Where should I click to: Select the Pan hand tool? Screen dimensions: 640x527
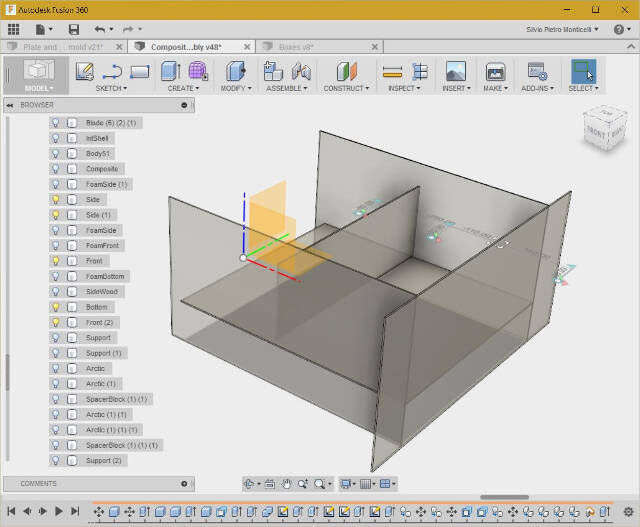click(286, 484)
